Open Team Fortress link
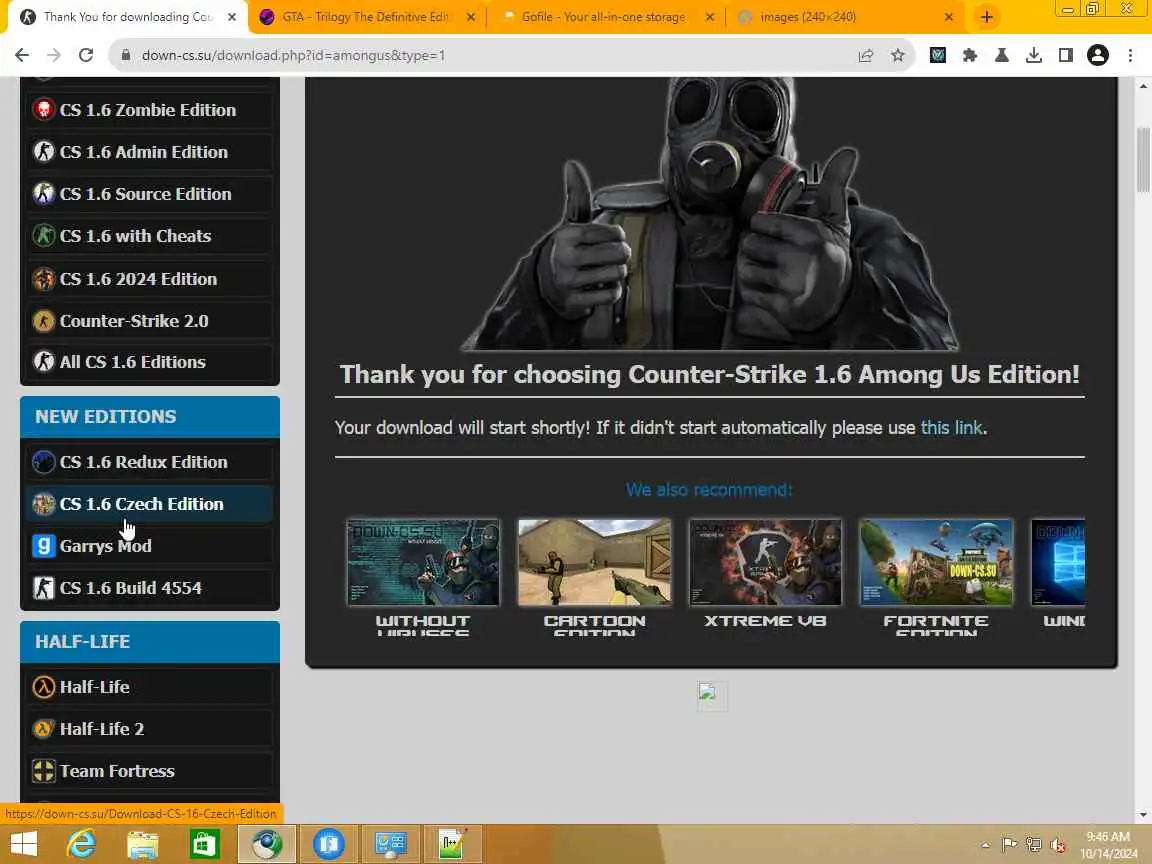 [149, 771]
